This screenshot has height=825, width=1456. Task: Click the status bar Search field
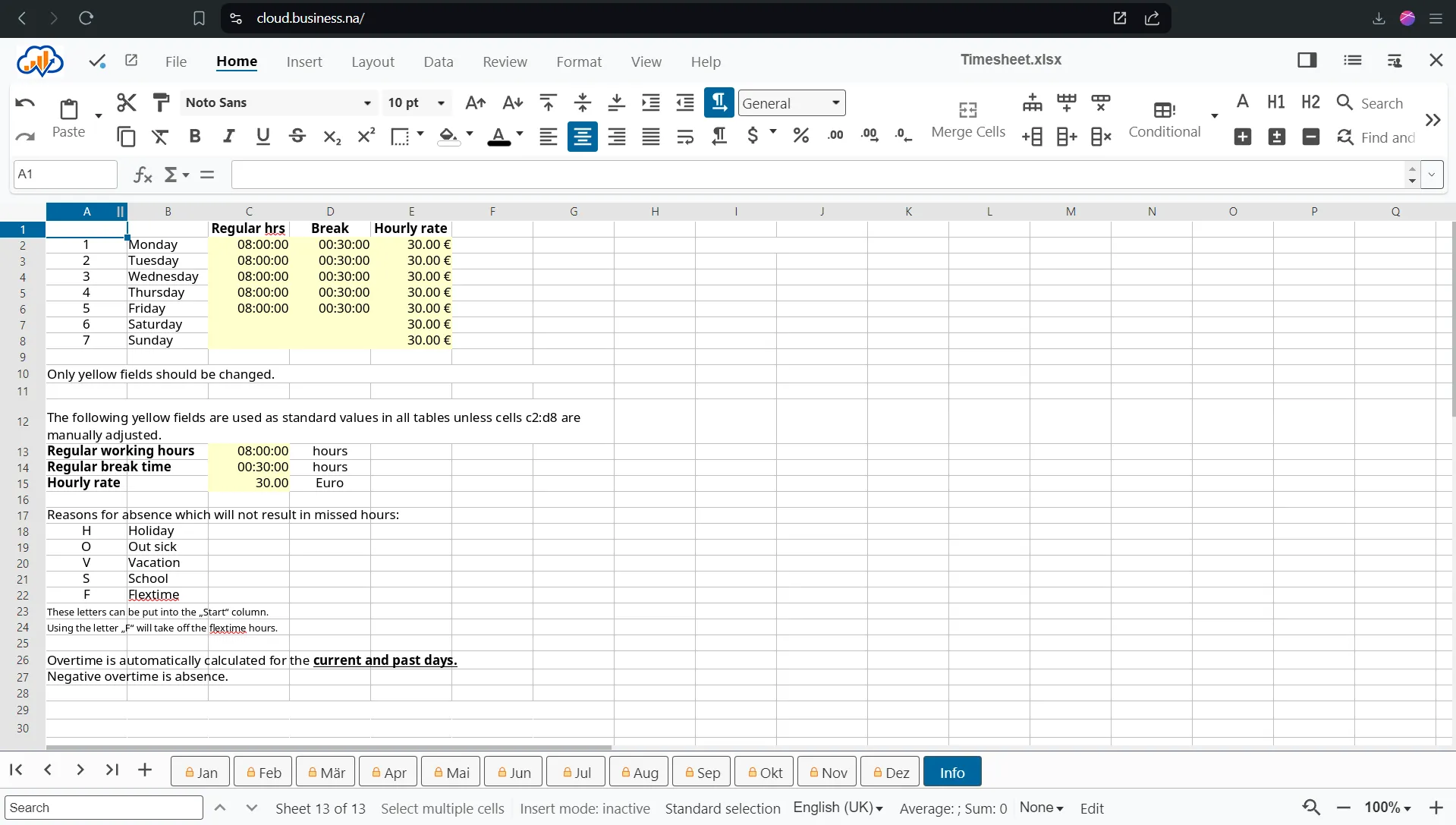click(104, 808)
